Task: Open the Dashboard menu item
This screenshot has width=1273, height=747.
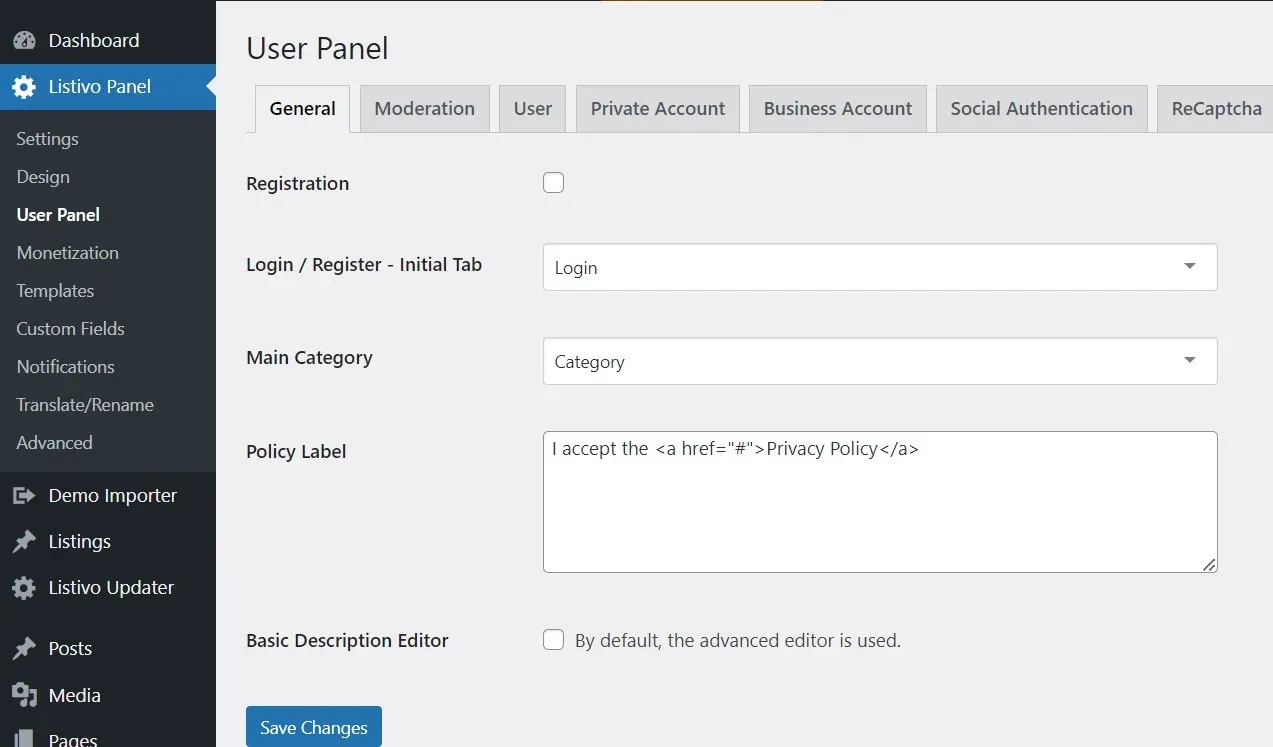Action: tap(108, 41)
